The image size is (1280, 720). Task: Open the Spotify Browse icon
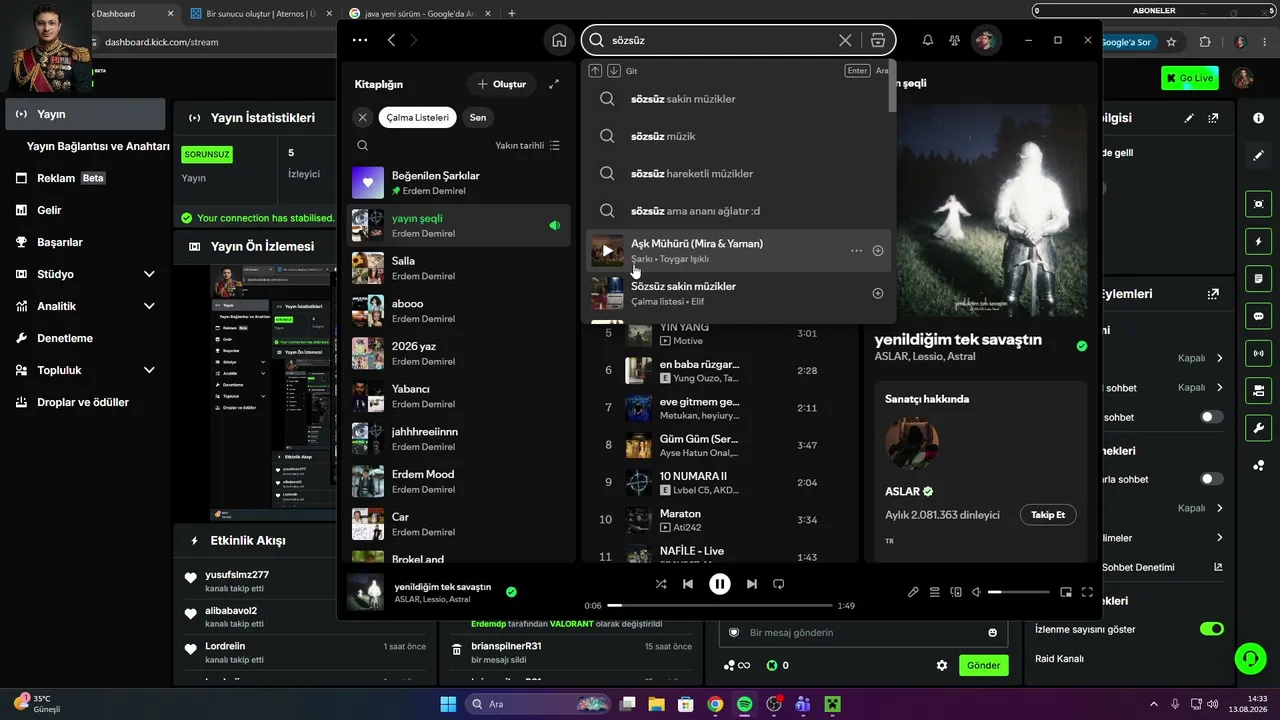(877, 40)
